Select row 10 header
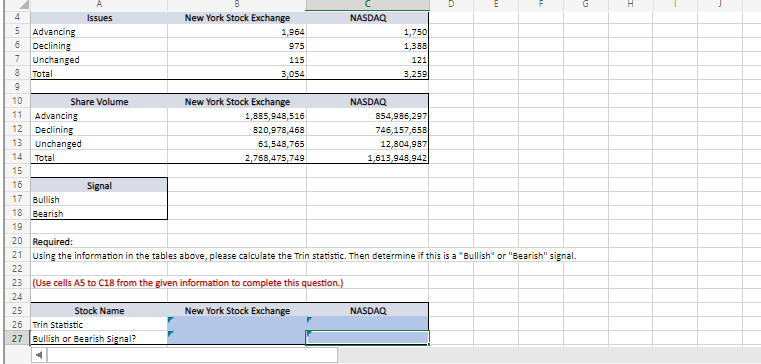The height and width of the screenshot is (364, 761). [x=17, y=102]
